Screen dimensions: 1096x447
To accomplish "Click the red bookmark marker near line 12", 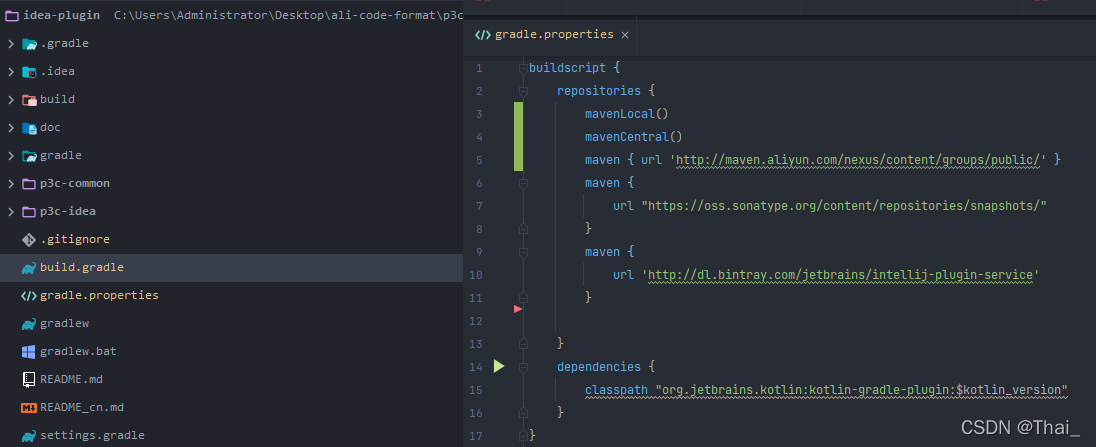I will click(x=518, y=309).
